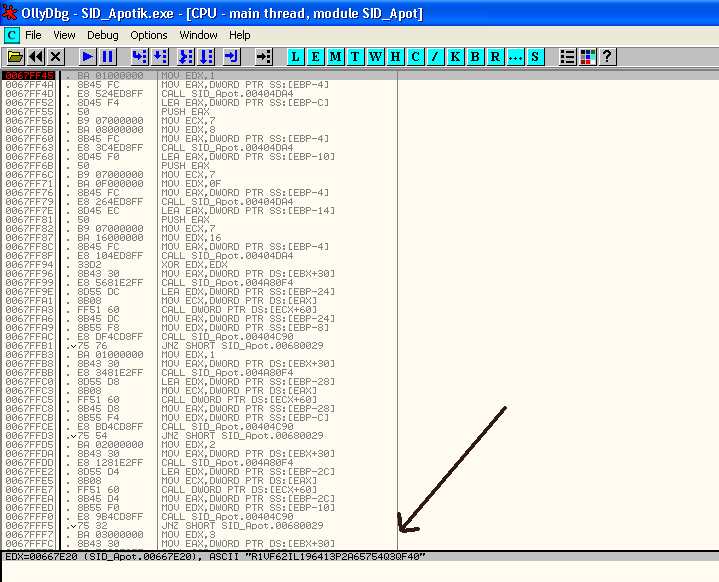719x582 pixels.
Task: Open the Options menu
Action: 149,35
